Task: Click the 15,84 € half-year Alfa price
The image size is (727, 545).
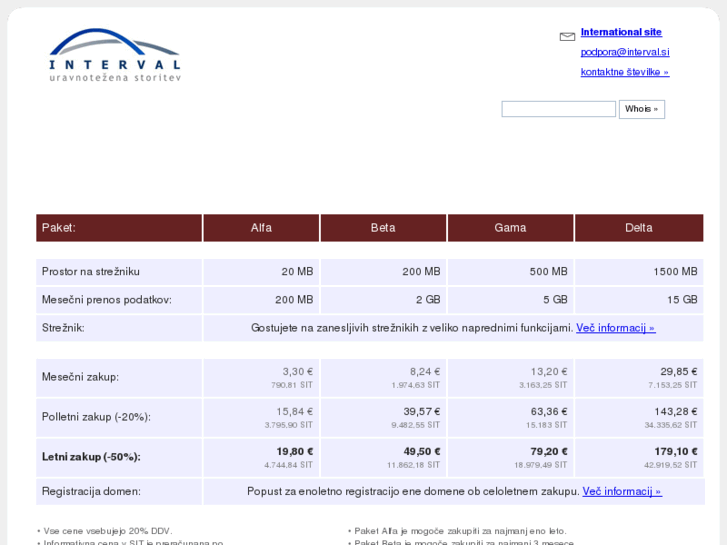Action: click(x=294, y=411)
